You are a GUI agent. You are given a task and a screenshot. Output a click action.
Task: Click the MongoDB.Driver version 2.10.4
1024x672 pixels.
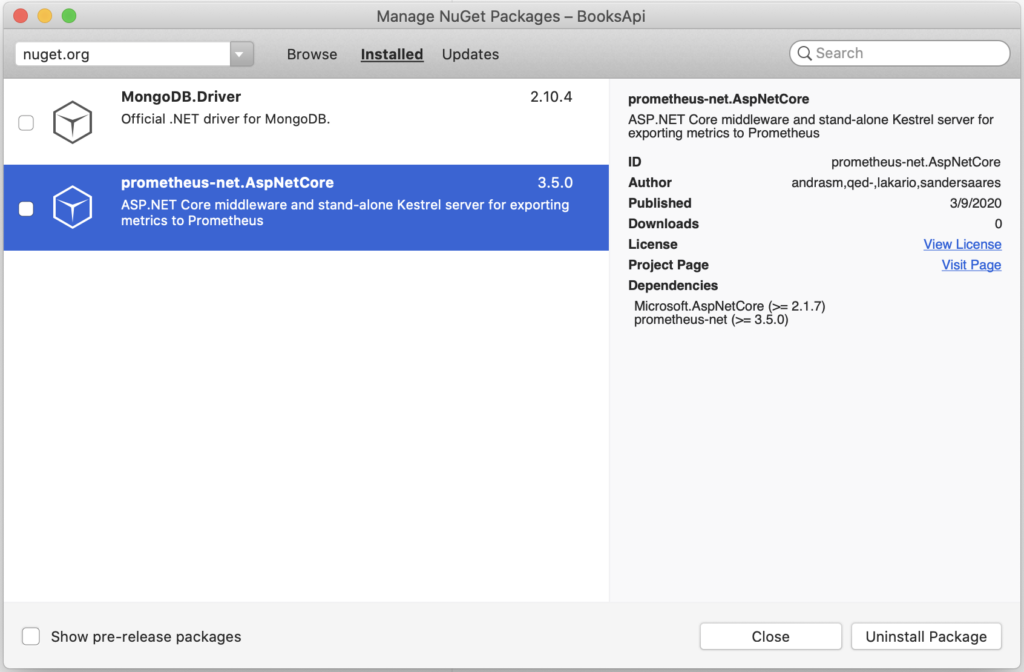[x=551, y=97]
